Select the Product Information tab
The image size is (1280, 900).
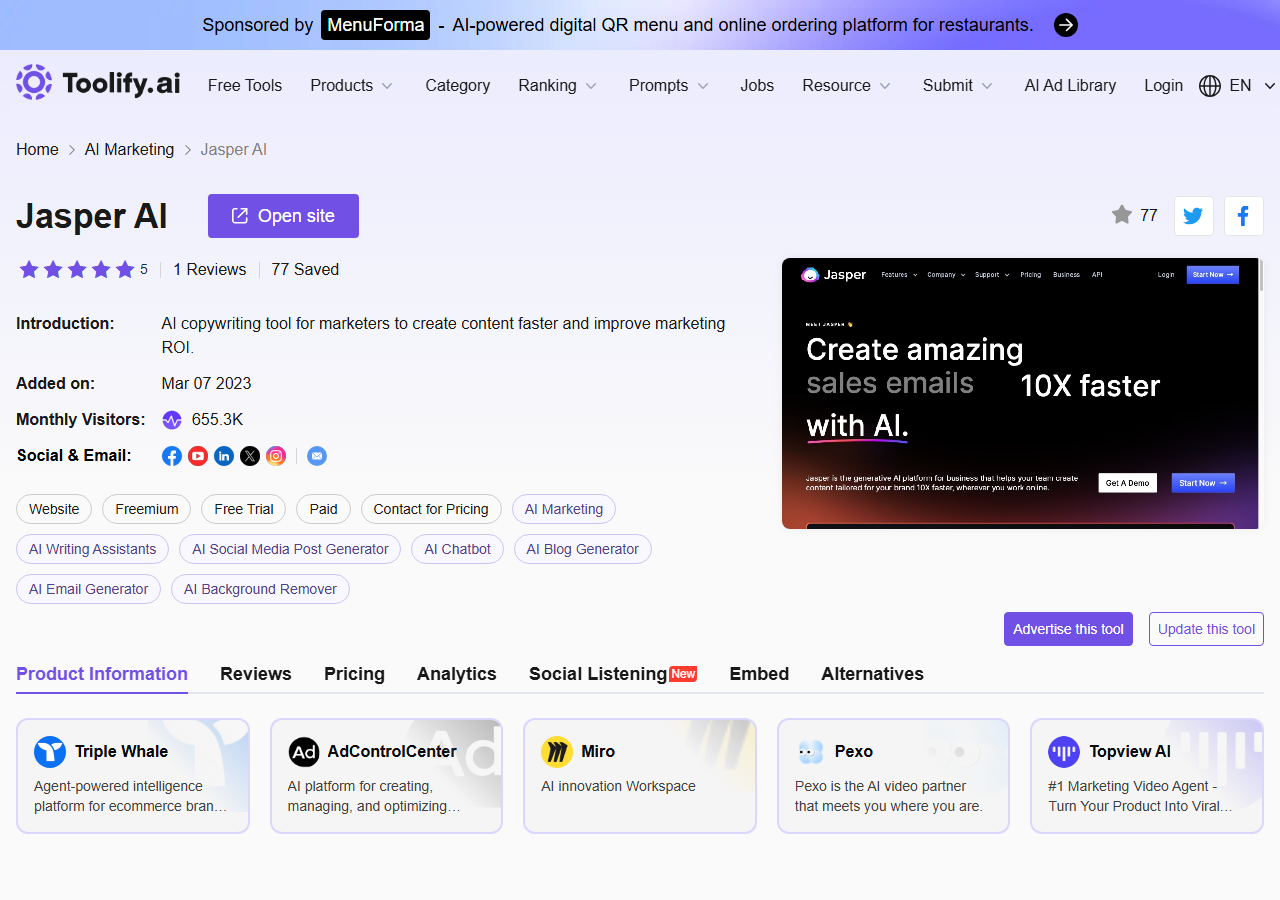tap(102, 674)
